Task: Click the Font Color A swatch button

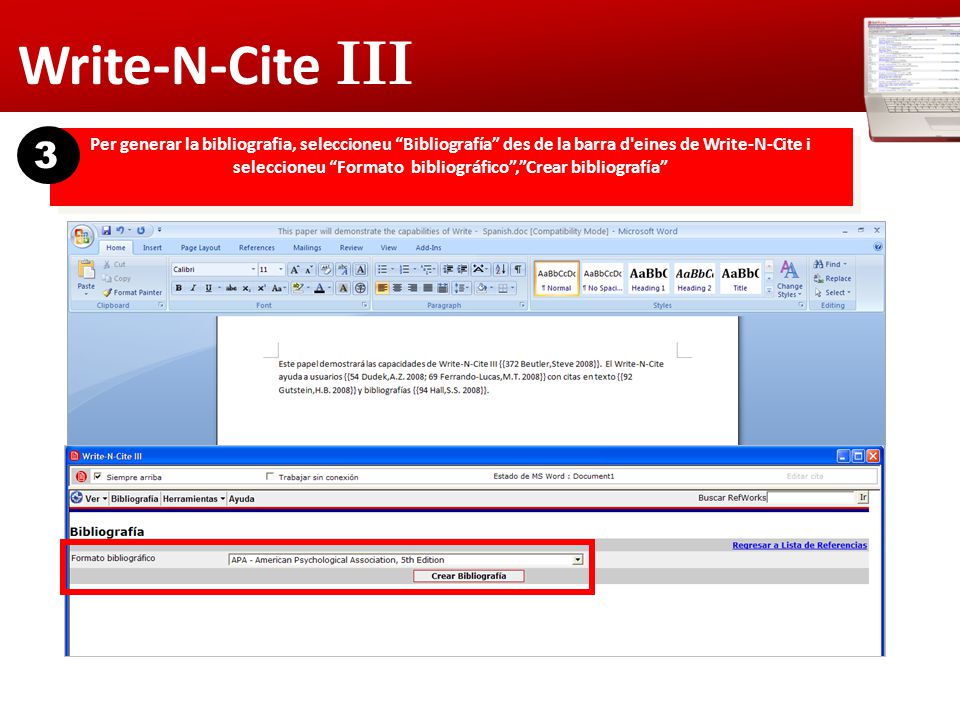Action: pyautogui.click(x=319, y=288)
